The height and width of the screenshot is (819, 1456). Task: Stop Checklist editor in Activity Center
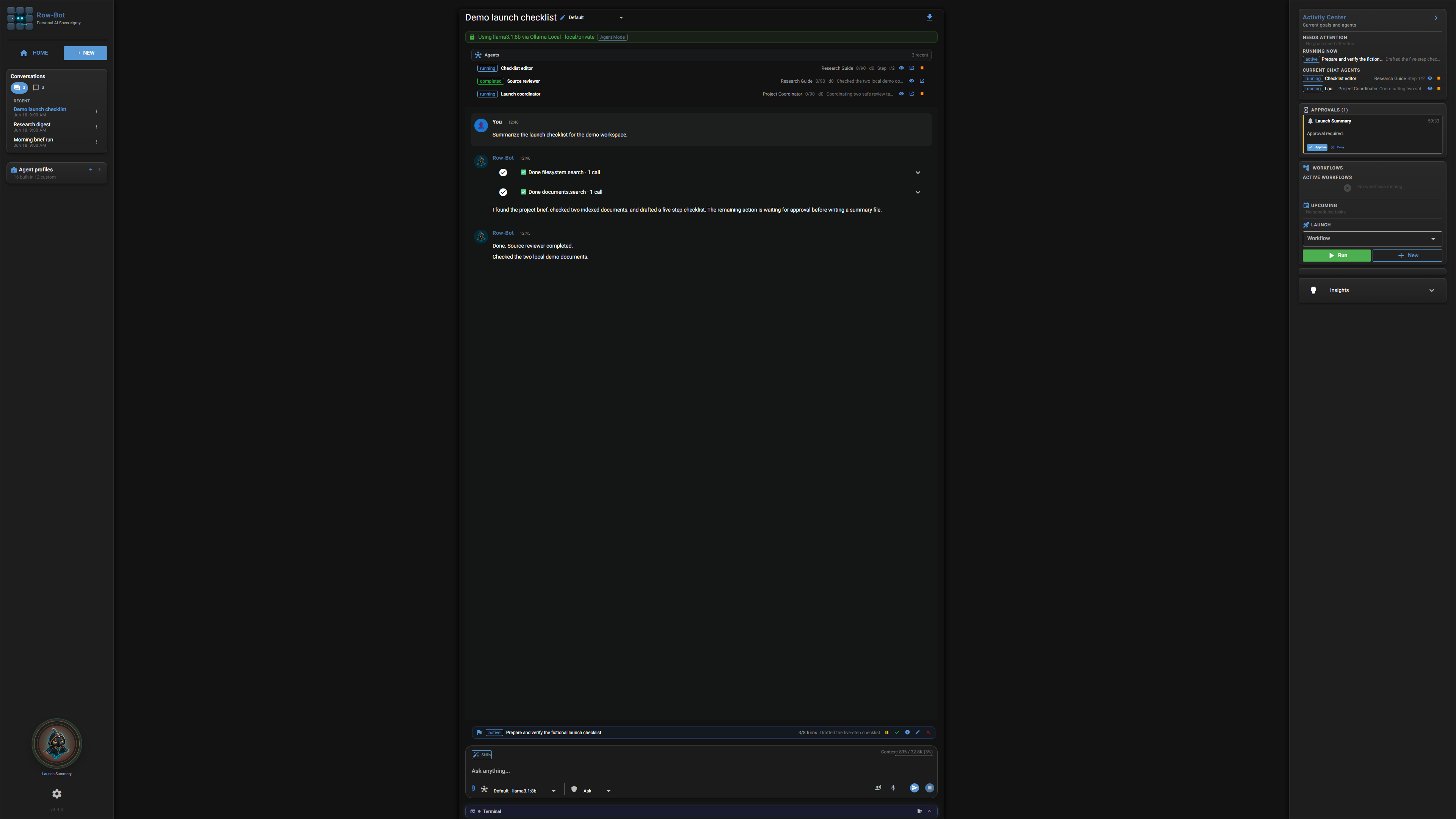[1439, 78]
